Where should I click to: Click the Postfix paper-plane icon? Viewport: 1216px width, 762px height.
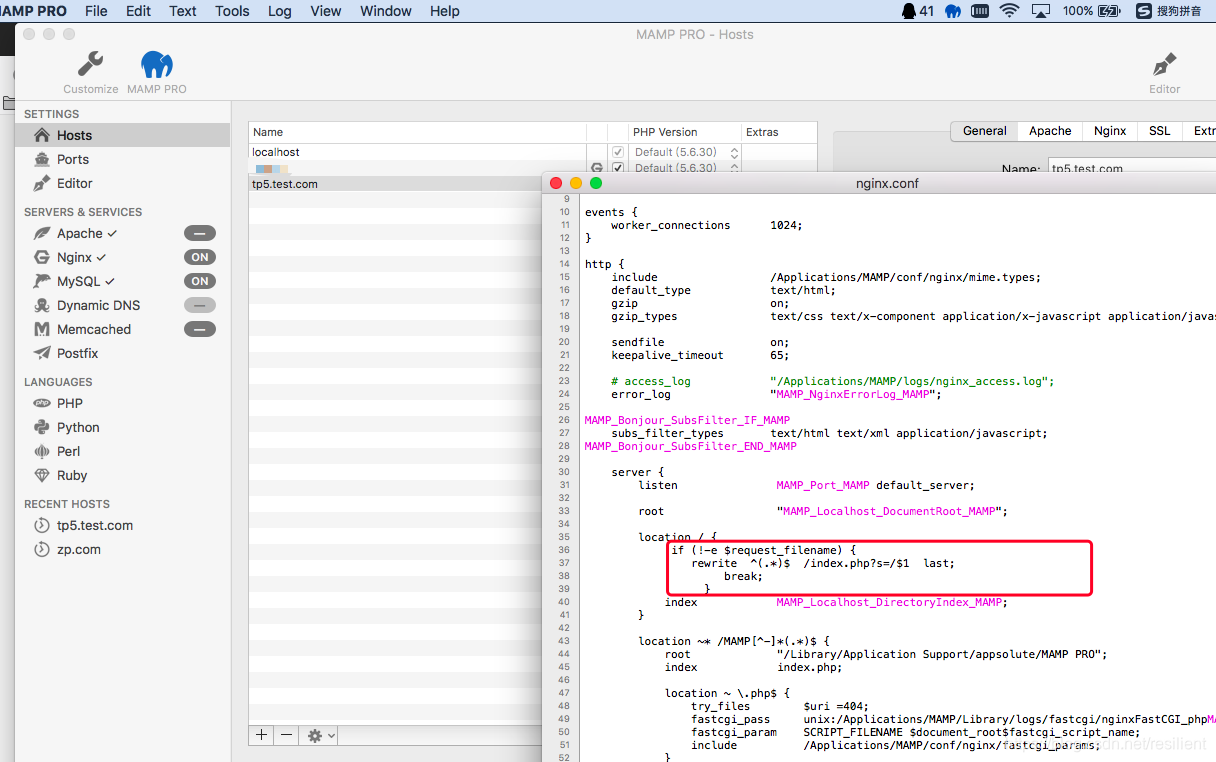click(x=42, y=353)
